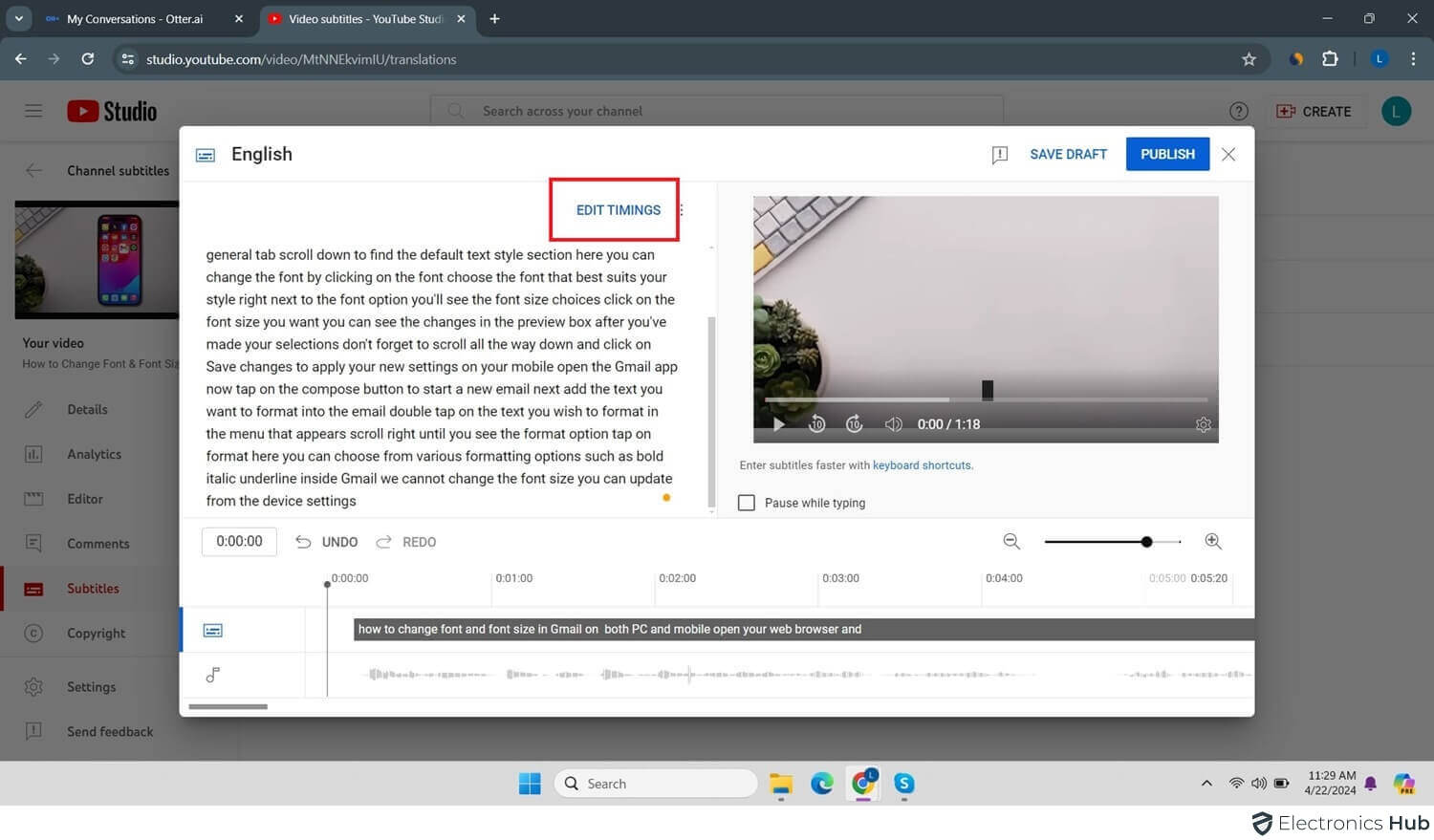Click the report feedback flag icon
1434x840 pixels.
point(1000,155)
